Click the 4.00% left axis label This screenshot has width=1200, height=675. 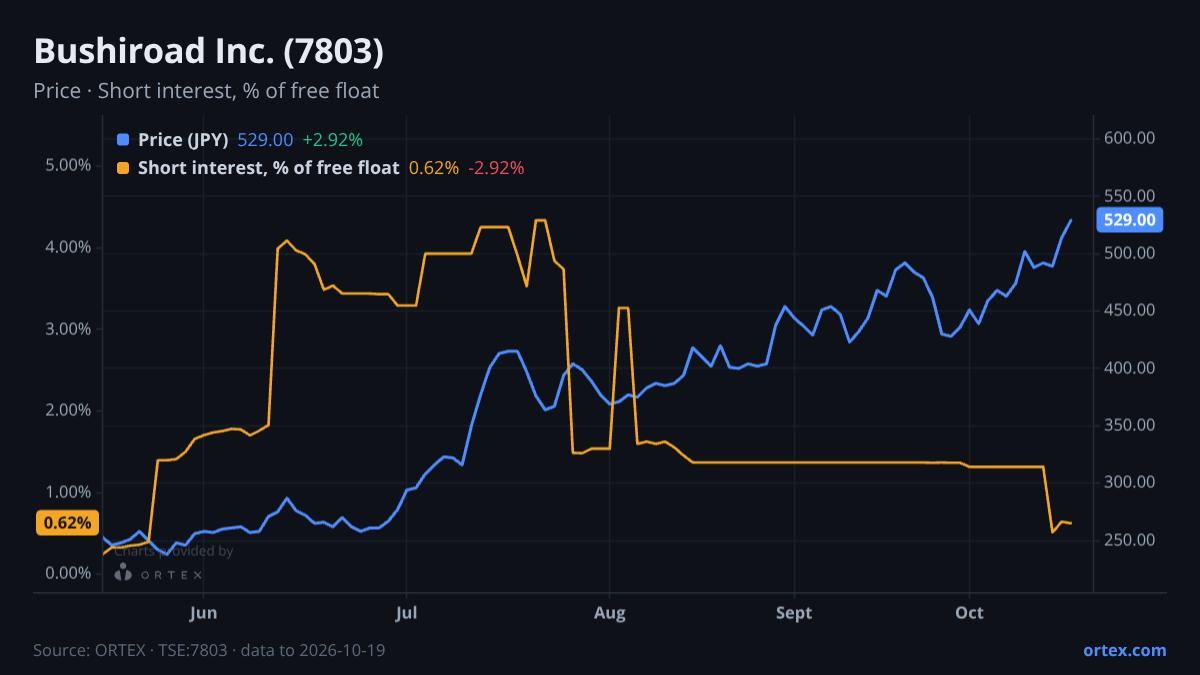[68, 247]
